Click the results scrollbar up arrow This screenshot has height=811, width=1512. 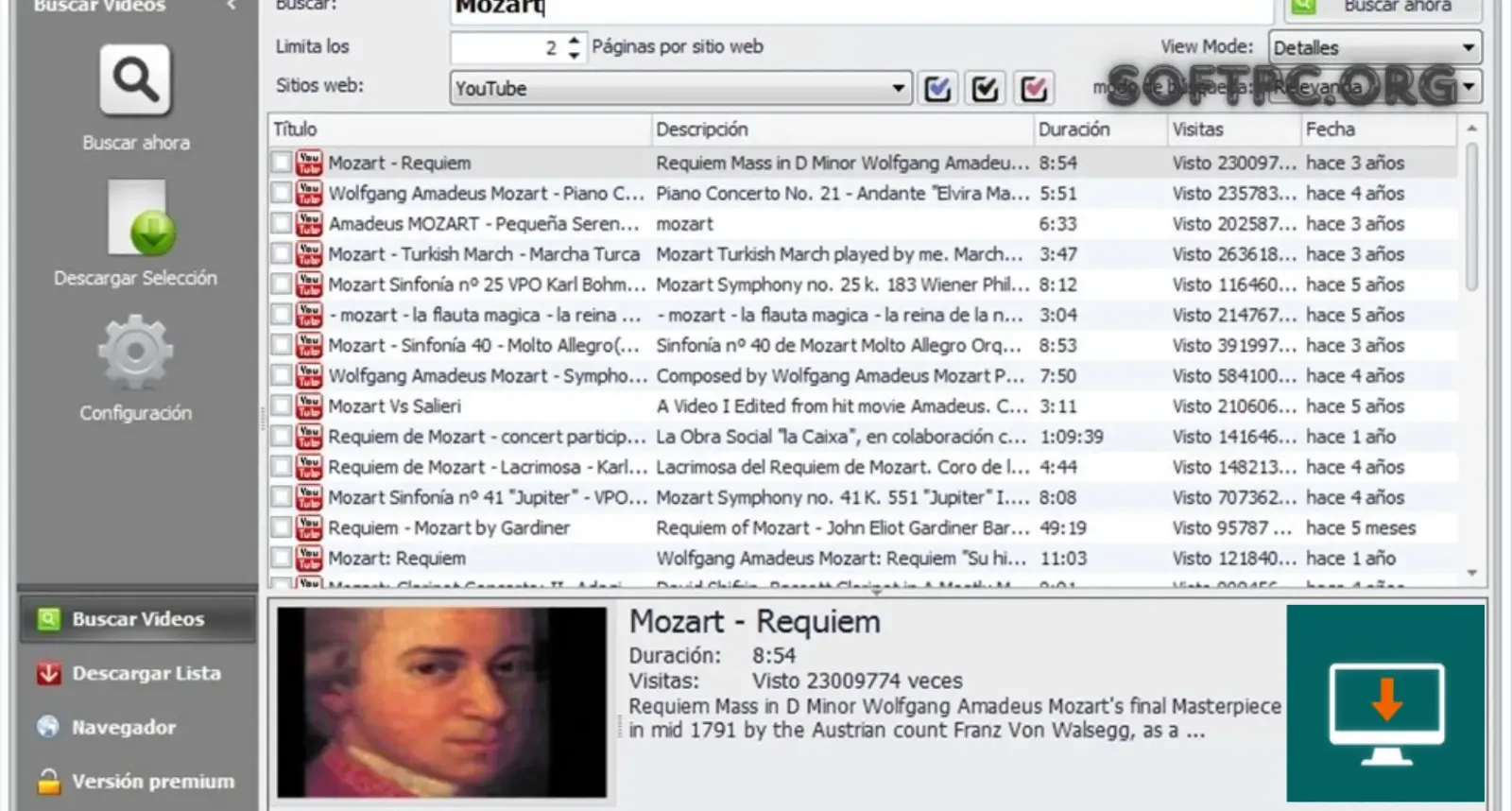click(x=1471, y=129)
